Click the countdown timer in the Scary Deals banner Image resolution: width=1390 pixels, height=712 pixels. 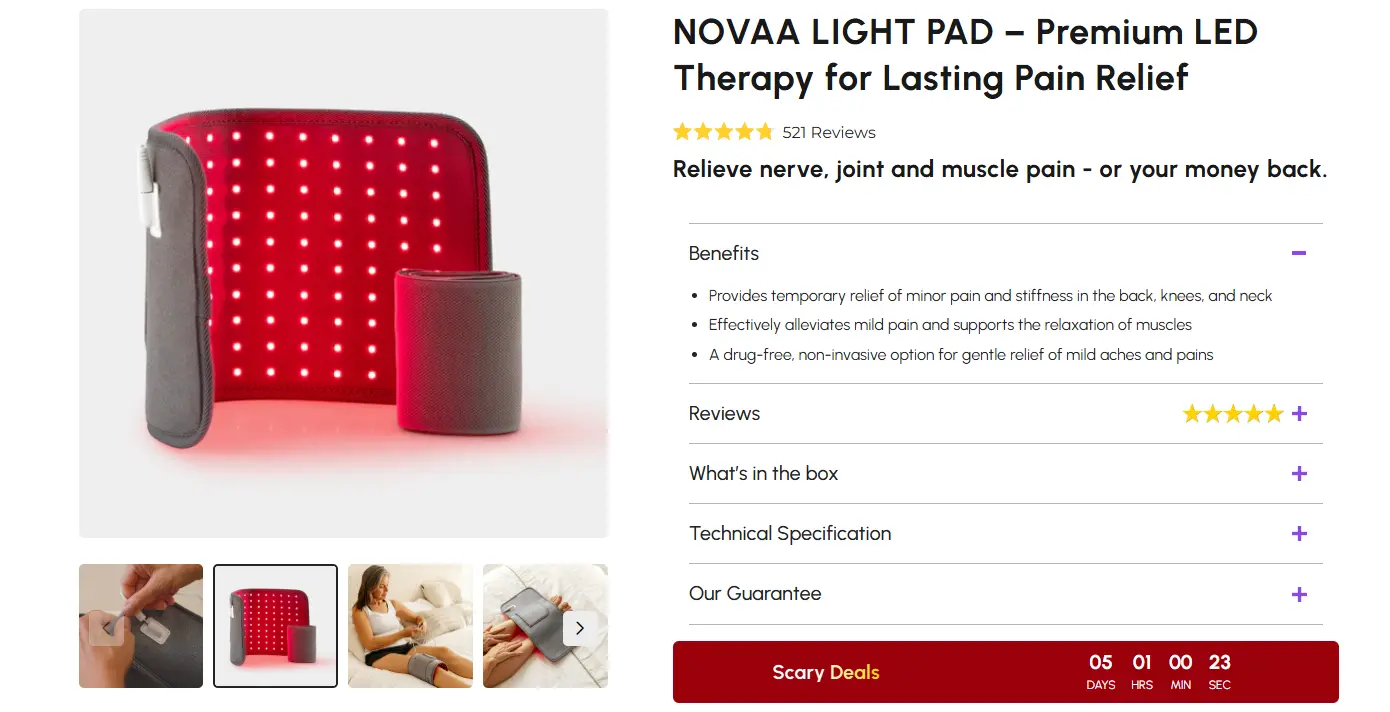coord(1159,671)
